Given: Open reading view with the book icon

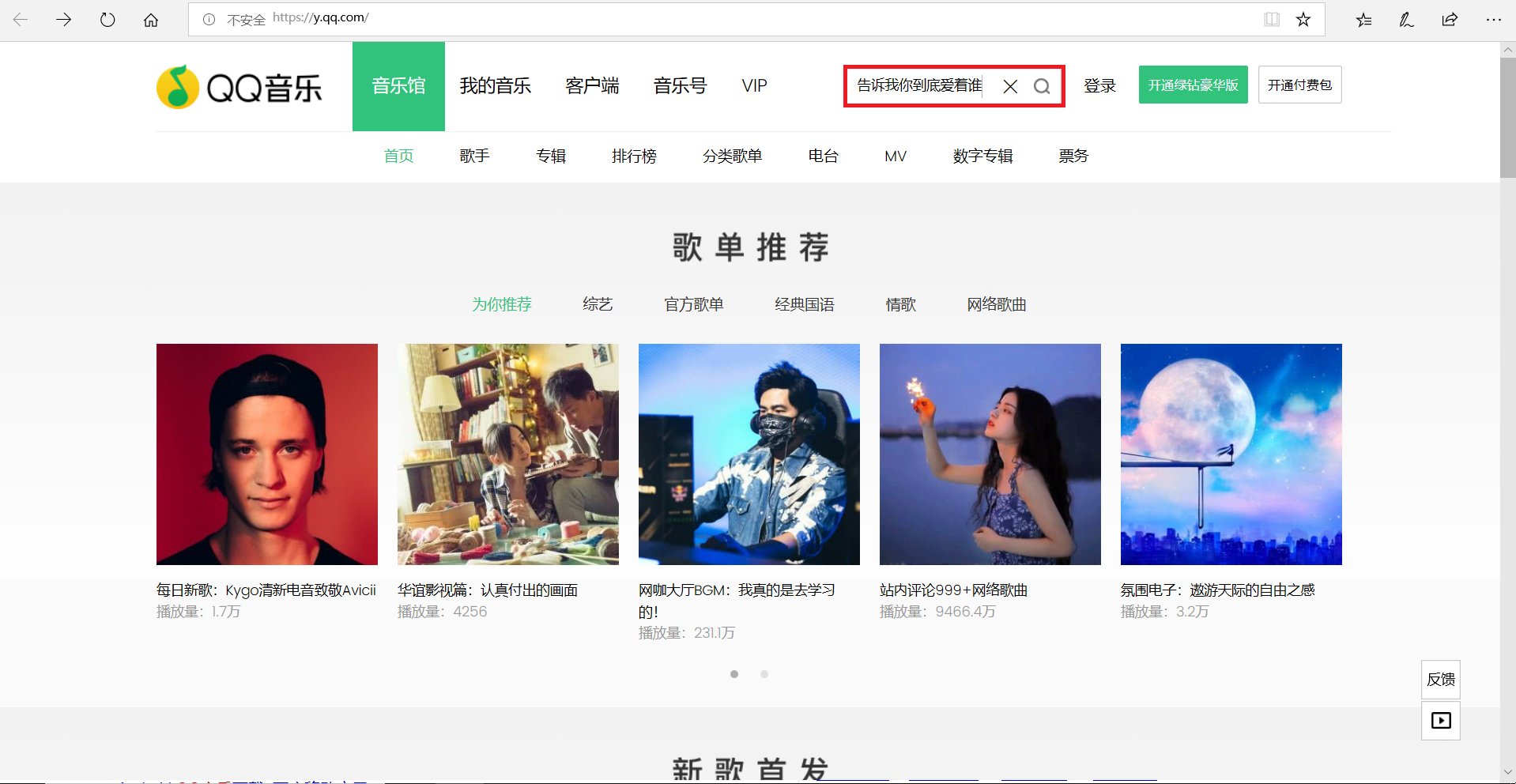Looking at the screenshot, I should 1272,19.
